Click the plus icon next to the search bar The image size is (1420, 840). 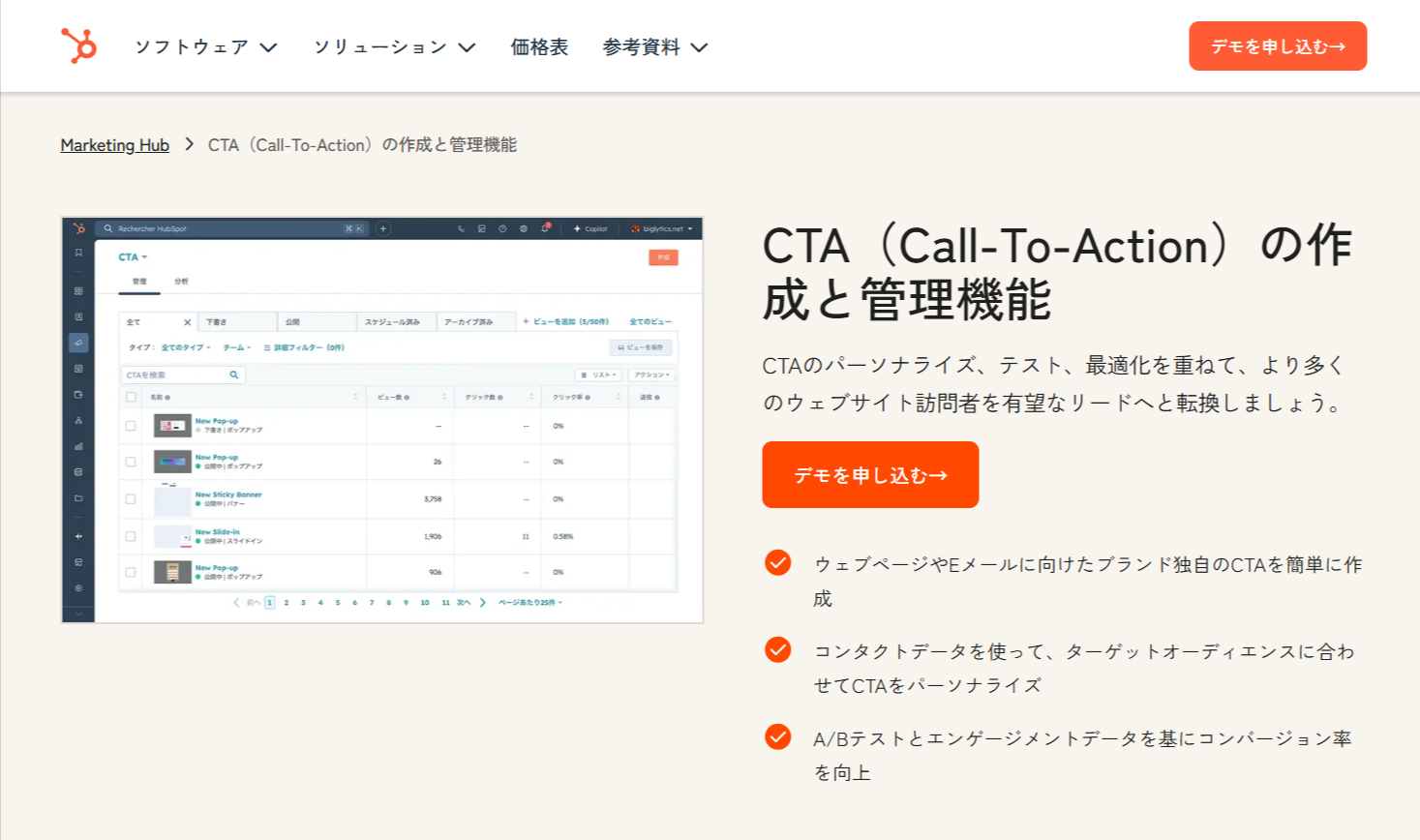pyautogui.click(x=383, y=227)
